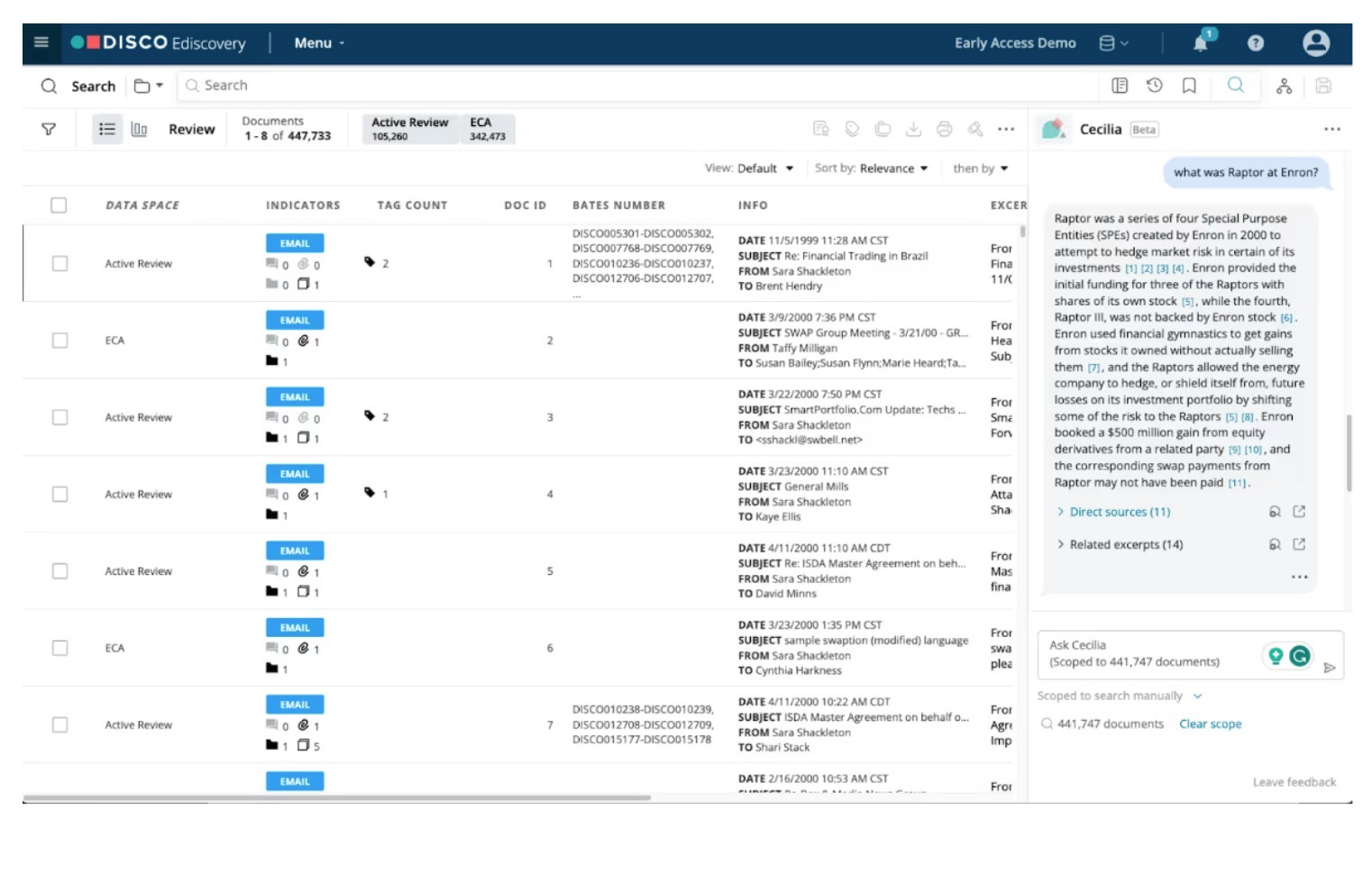The width and height of the screenshot is (1372, 892).
Task: Open the filter funnel icon
Action: 49,130
